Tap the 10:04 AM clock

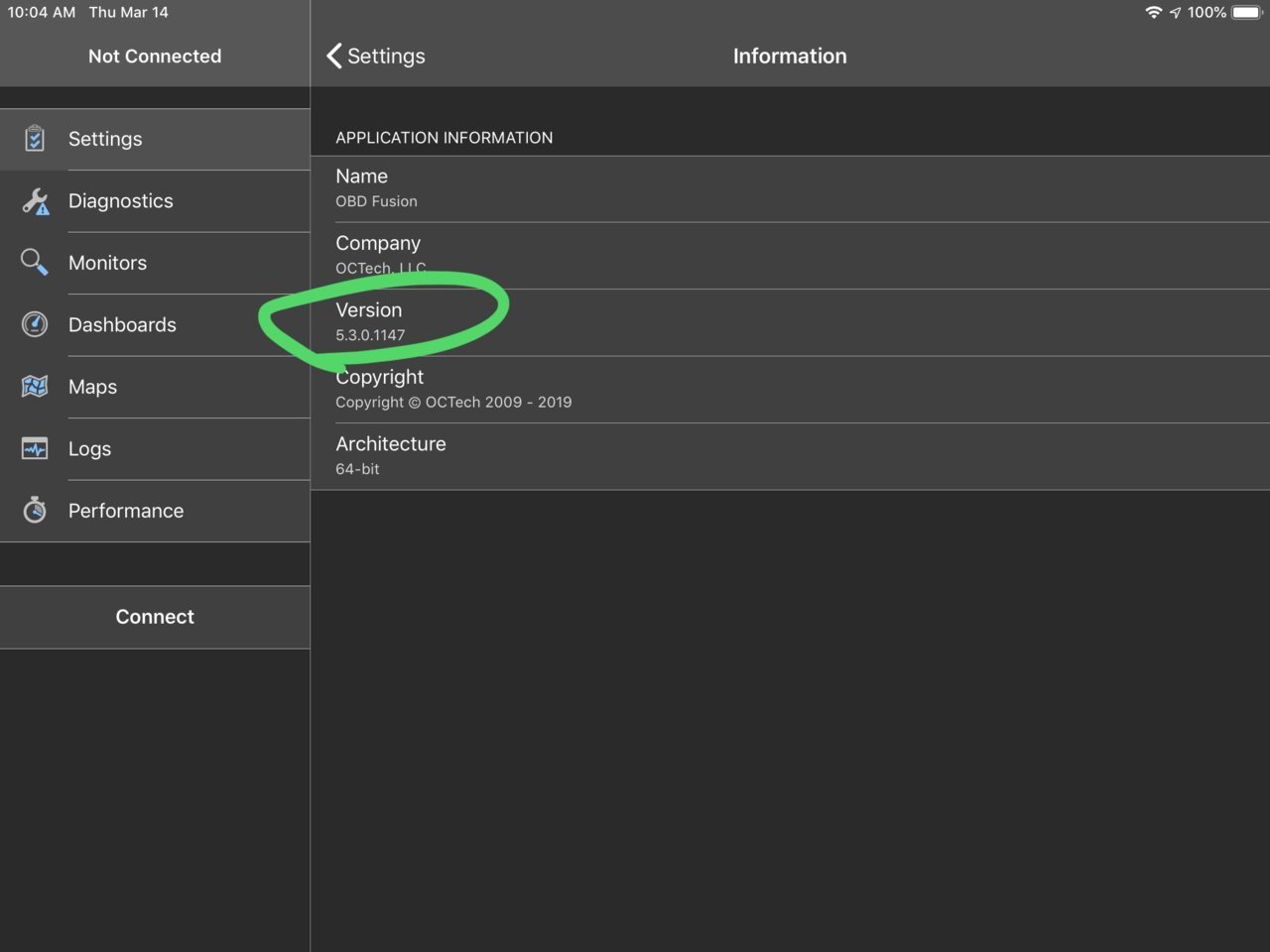coord(42,13)
